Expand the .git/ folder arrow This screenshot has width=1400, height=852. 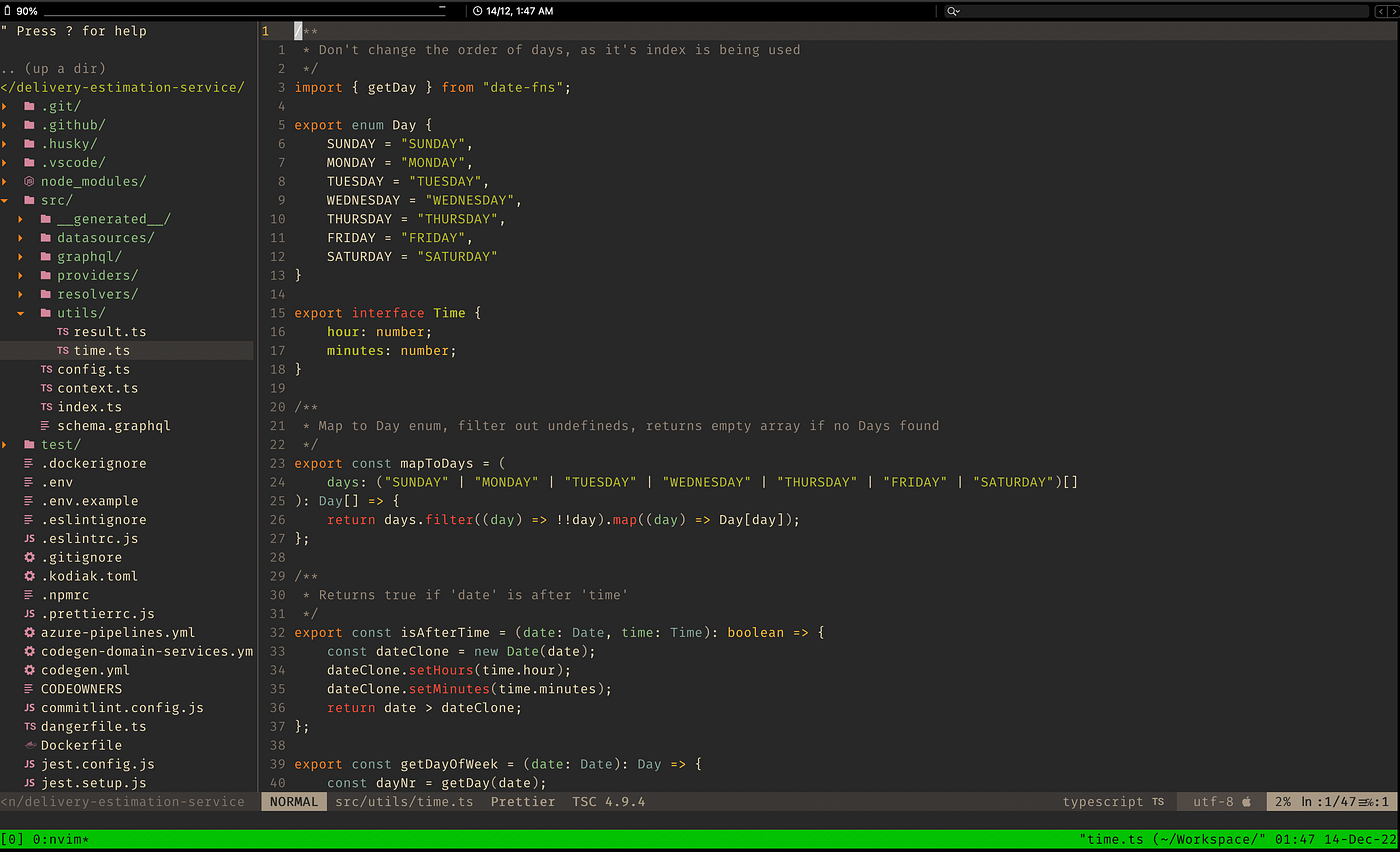[x=4, y=106]
